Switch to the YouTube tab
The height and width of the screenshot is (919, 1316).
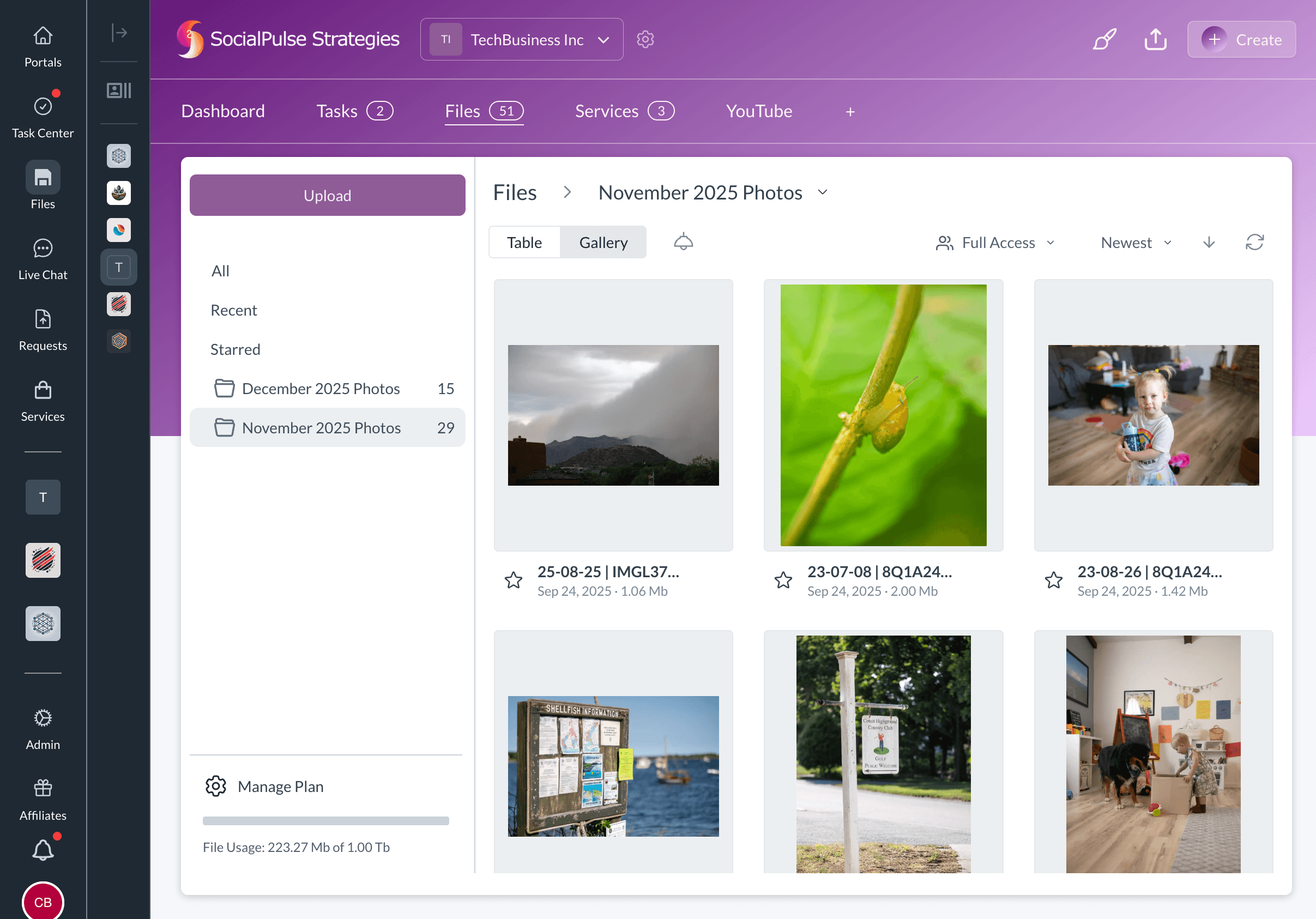click(x=759, y=111)
